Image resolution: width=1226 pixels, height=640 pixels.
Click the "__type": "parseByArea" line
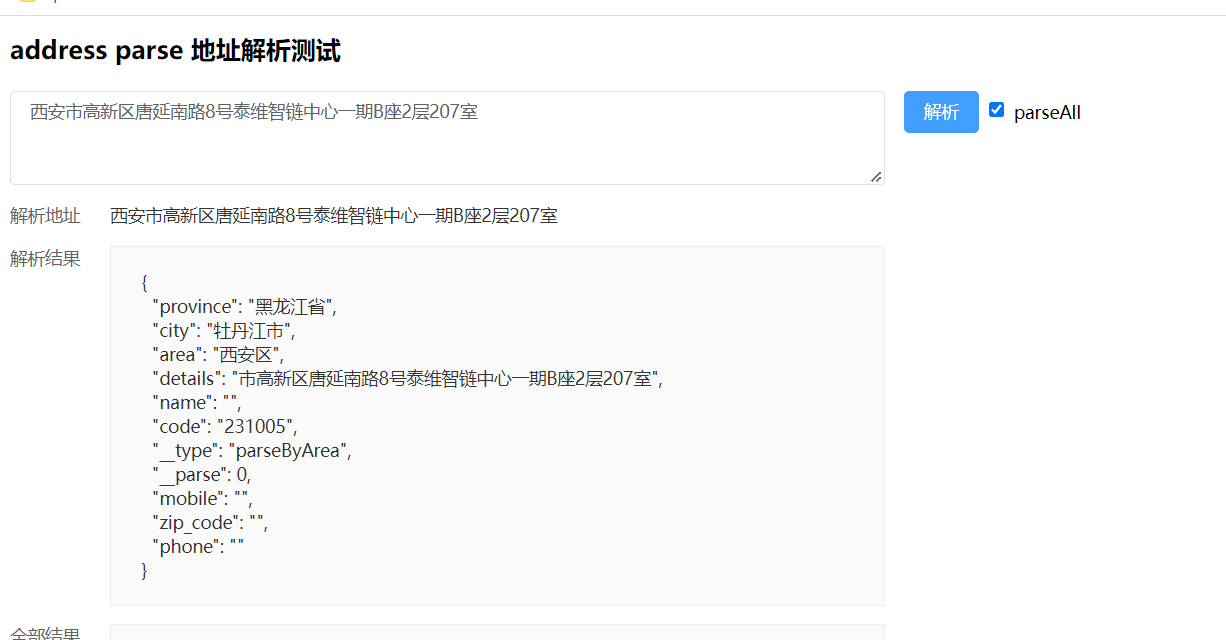point(252,450)
